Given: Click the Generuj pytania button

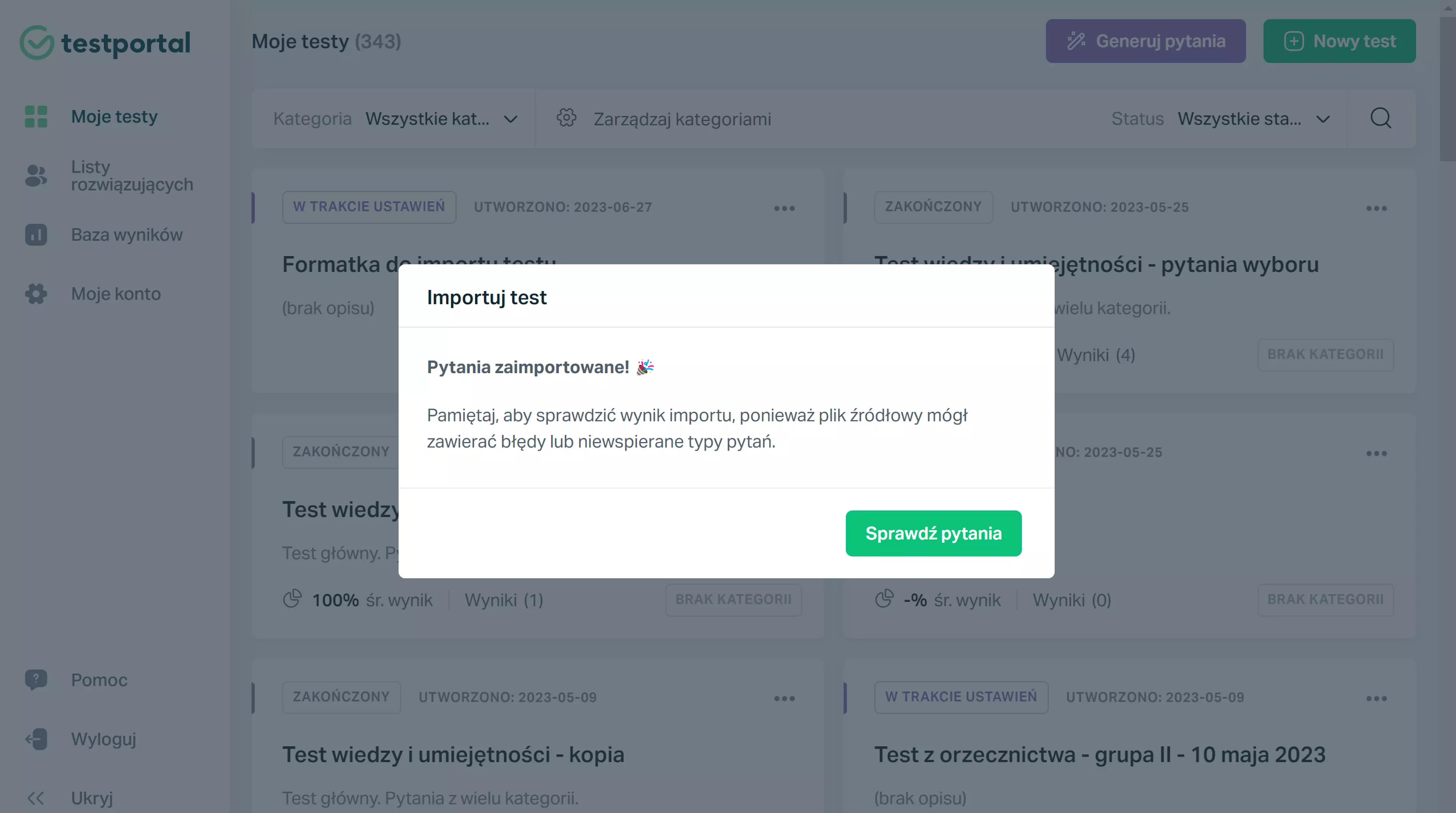Looking at the screenshot, I should pyautogui.click(x=1146, y=41).
